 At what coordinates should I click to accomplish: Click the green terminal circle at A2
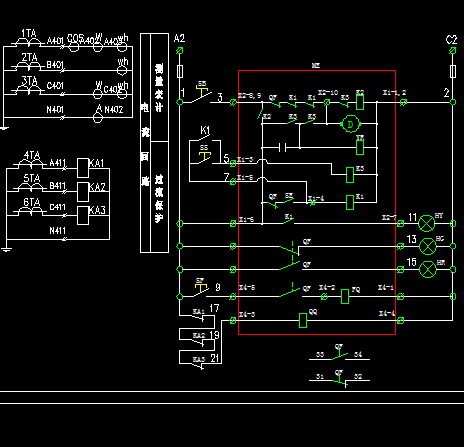[180, 51]
